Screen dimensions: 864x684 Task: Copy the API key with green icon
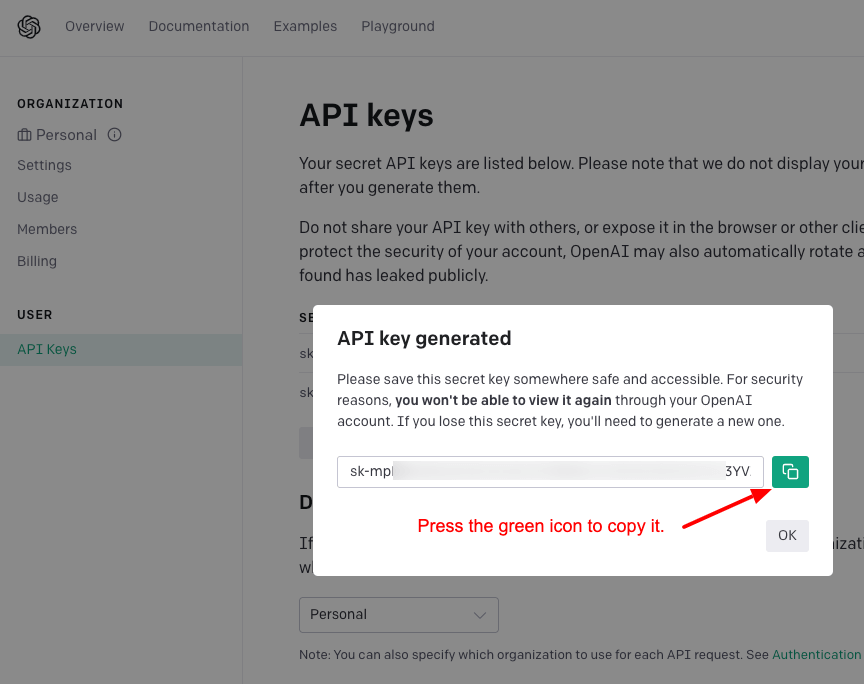(x=790, y=472)
